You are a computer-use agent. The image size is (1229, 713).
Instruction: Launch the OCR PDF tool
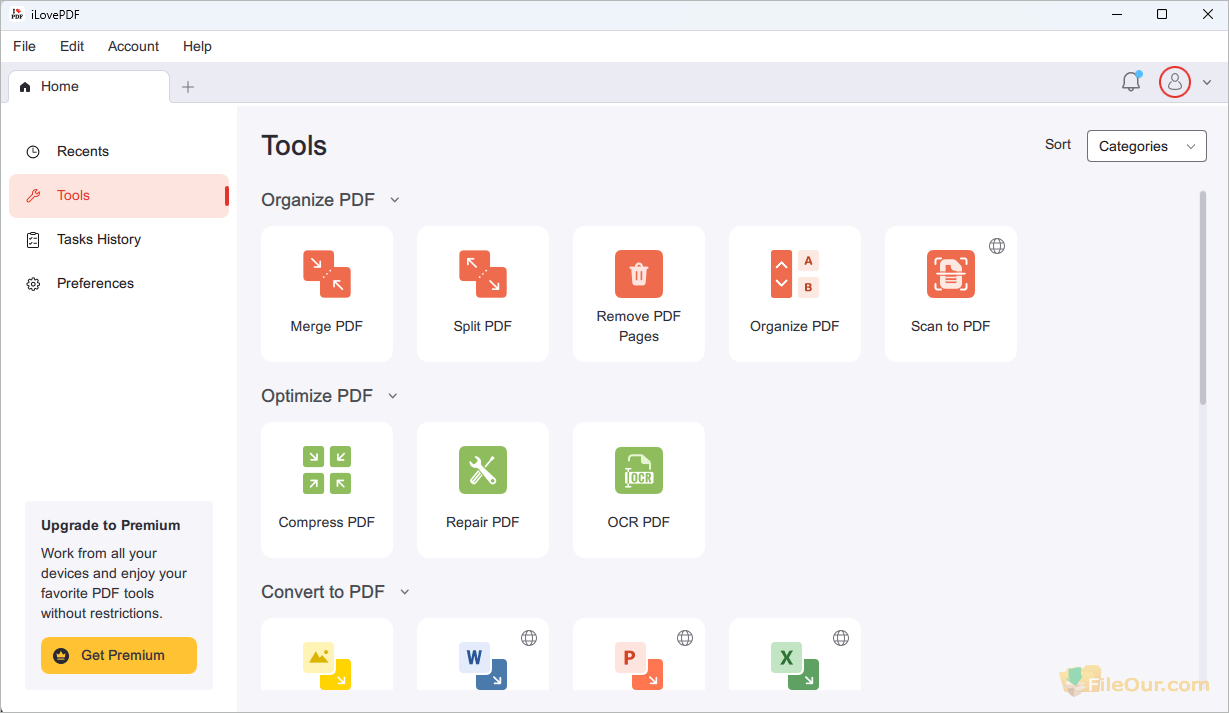click(x=638, y=489)
